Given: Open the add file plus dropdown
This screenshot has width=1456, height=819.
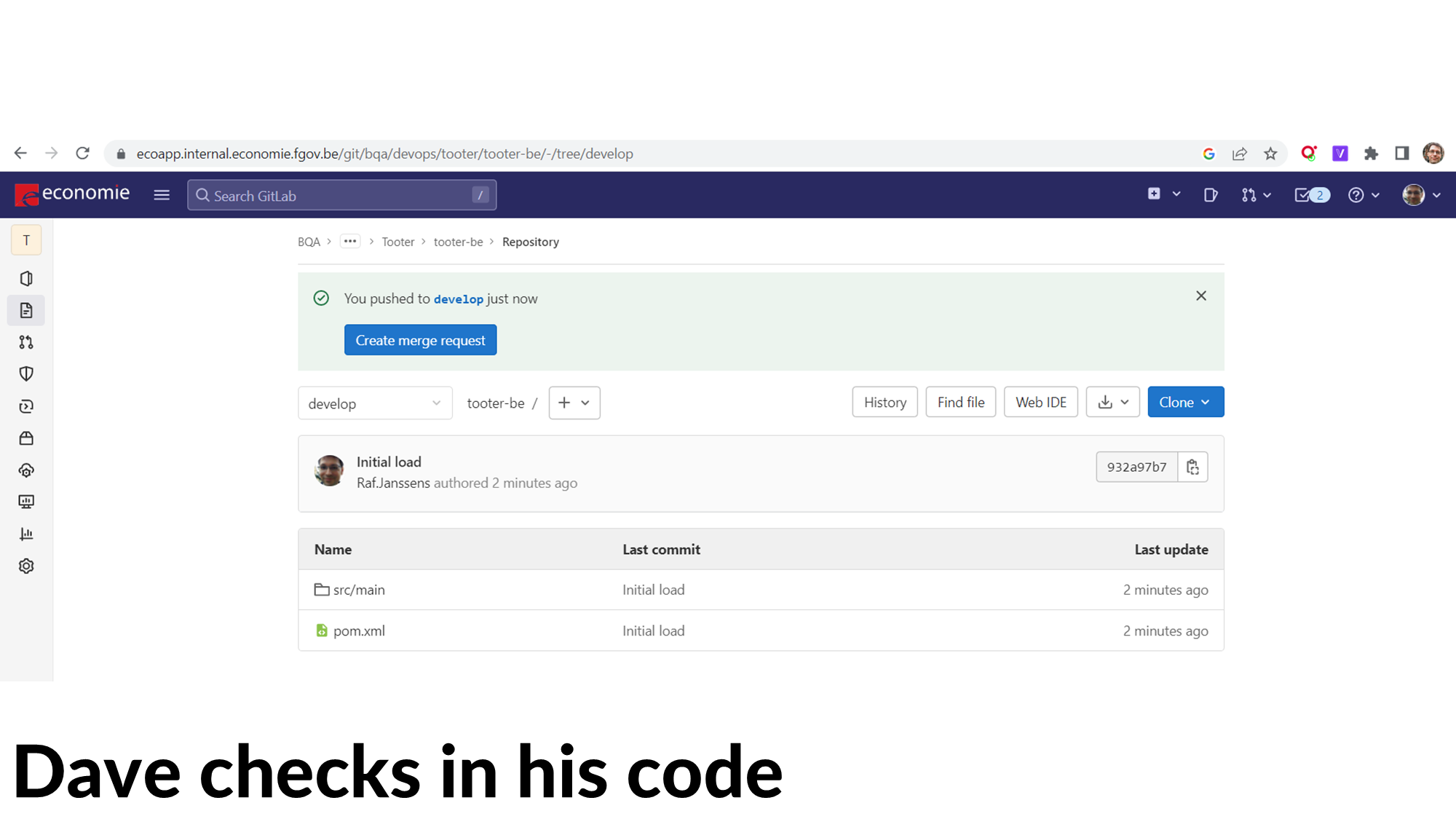Looking at the screenshot, I should tap(574, 403).
